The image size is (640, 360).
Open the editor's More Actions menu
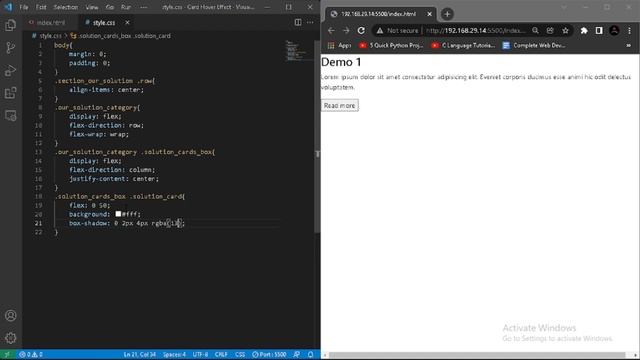(x=310, y=22)
